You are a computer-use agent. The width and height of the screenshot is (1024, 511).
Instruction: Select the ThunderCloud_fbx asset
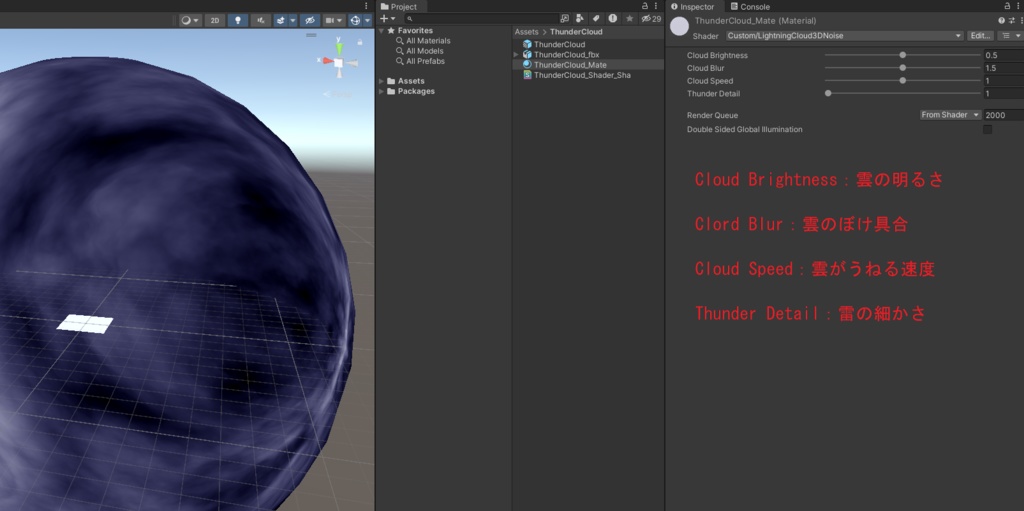coord(566,55)
